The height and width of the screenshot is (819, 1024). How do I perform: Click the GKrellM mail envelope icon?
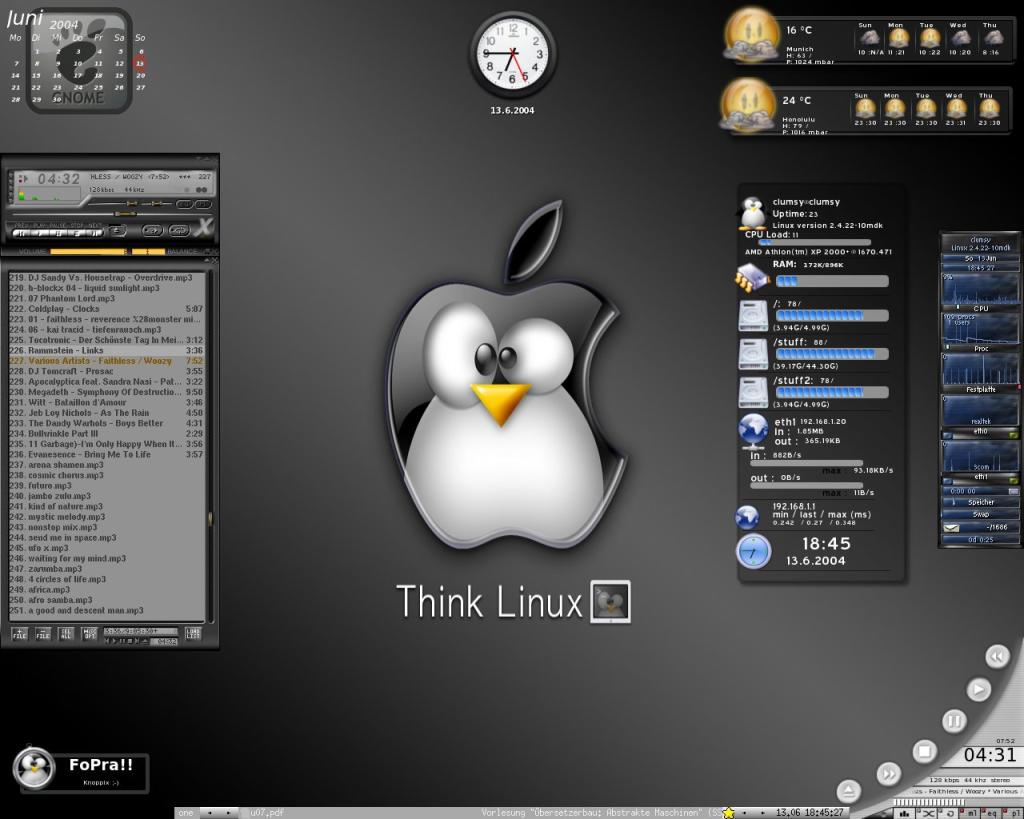pyautogui.click(x=952, y=528)
